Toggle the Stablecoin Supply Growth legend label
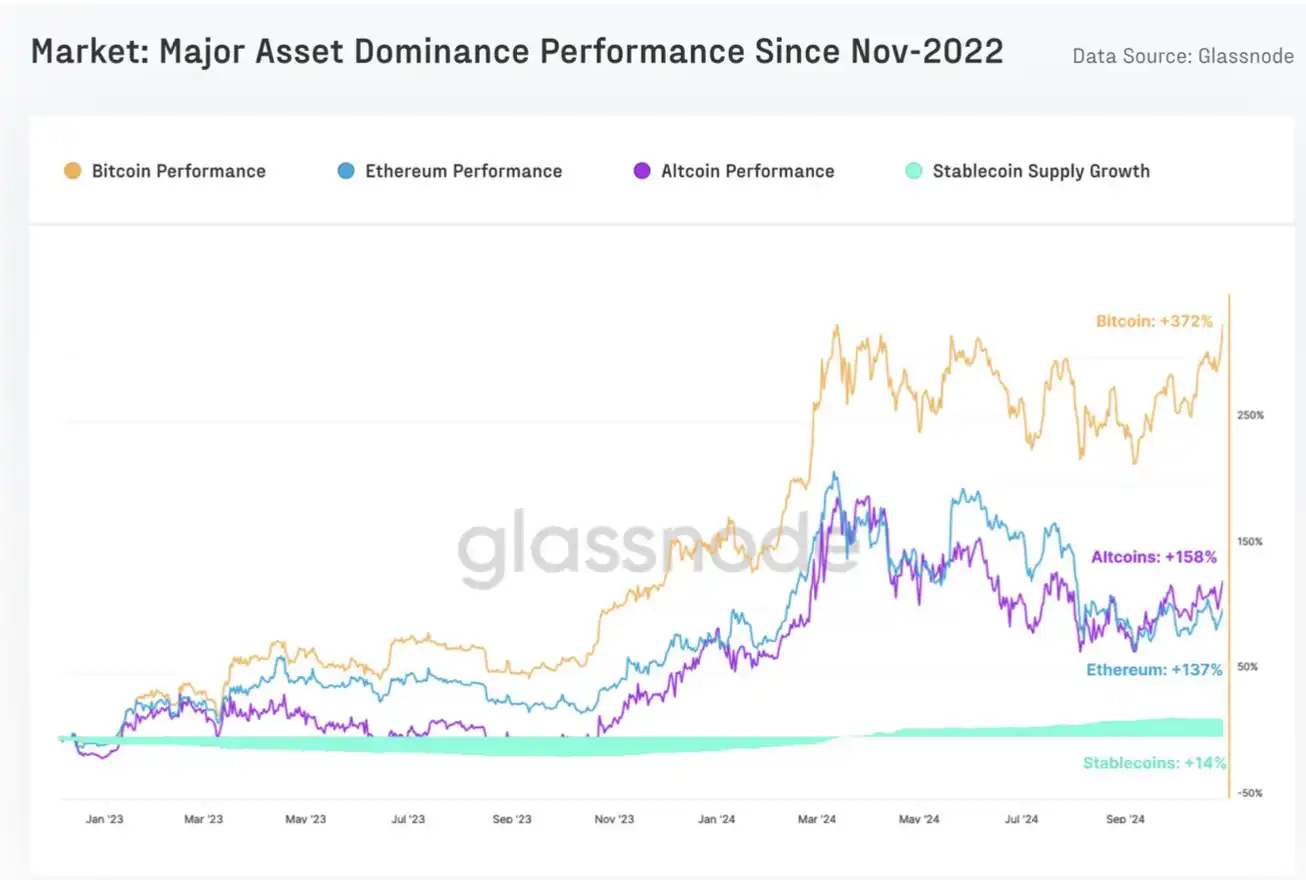Screen dimensions: 1306x880 point(1041,171)
